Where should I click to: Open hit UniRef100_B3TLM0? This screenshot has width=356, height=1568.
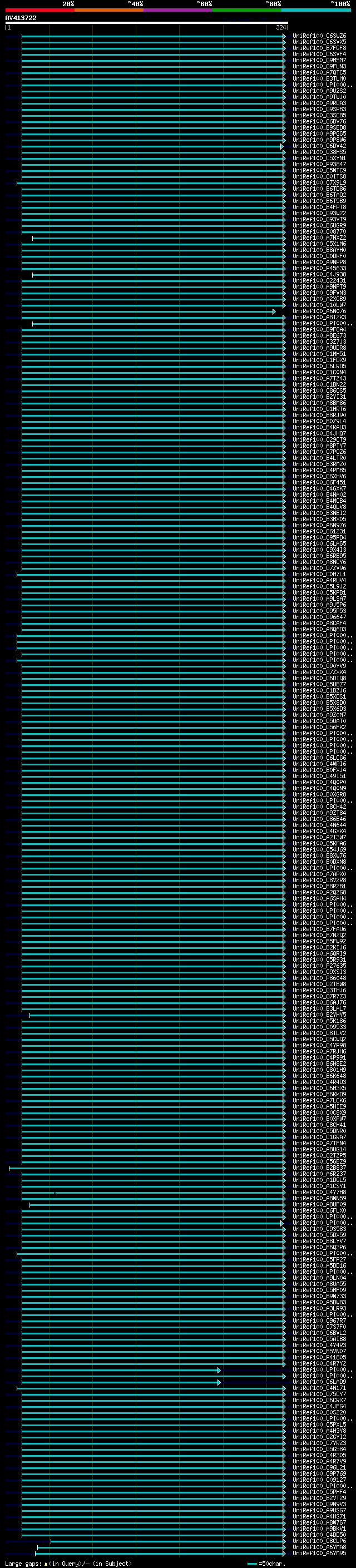[319, 78]
